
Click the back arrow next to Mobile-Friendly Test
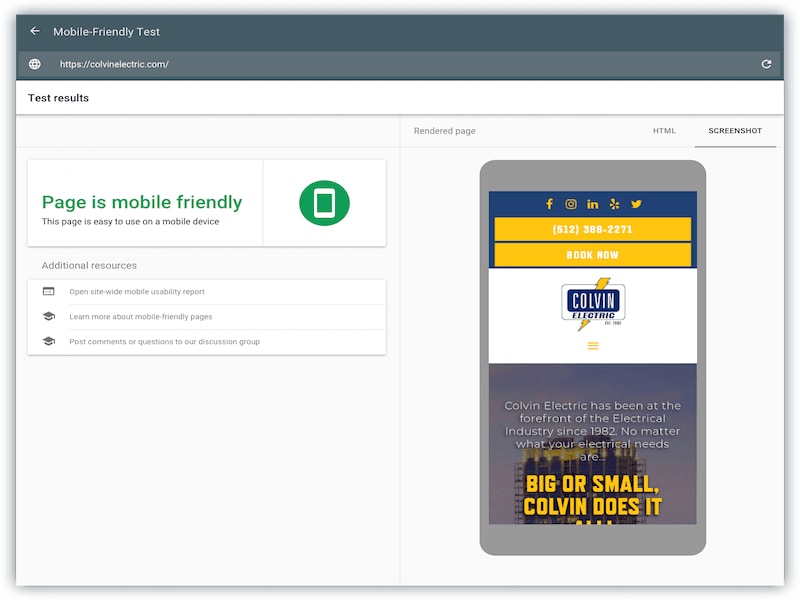35,31
